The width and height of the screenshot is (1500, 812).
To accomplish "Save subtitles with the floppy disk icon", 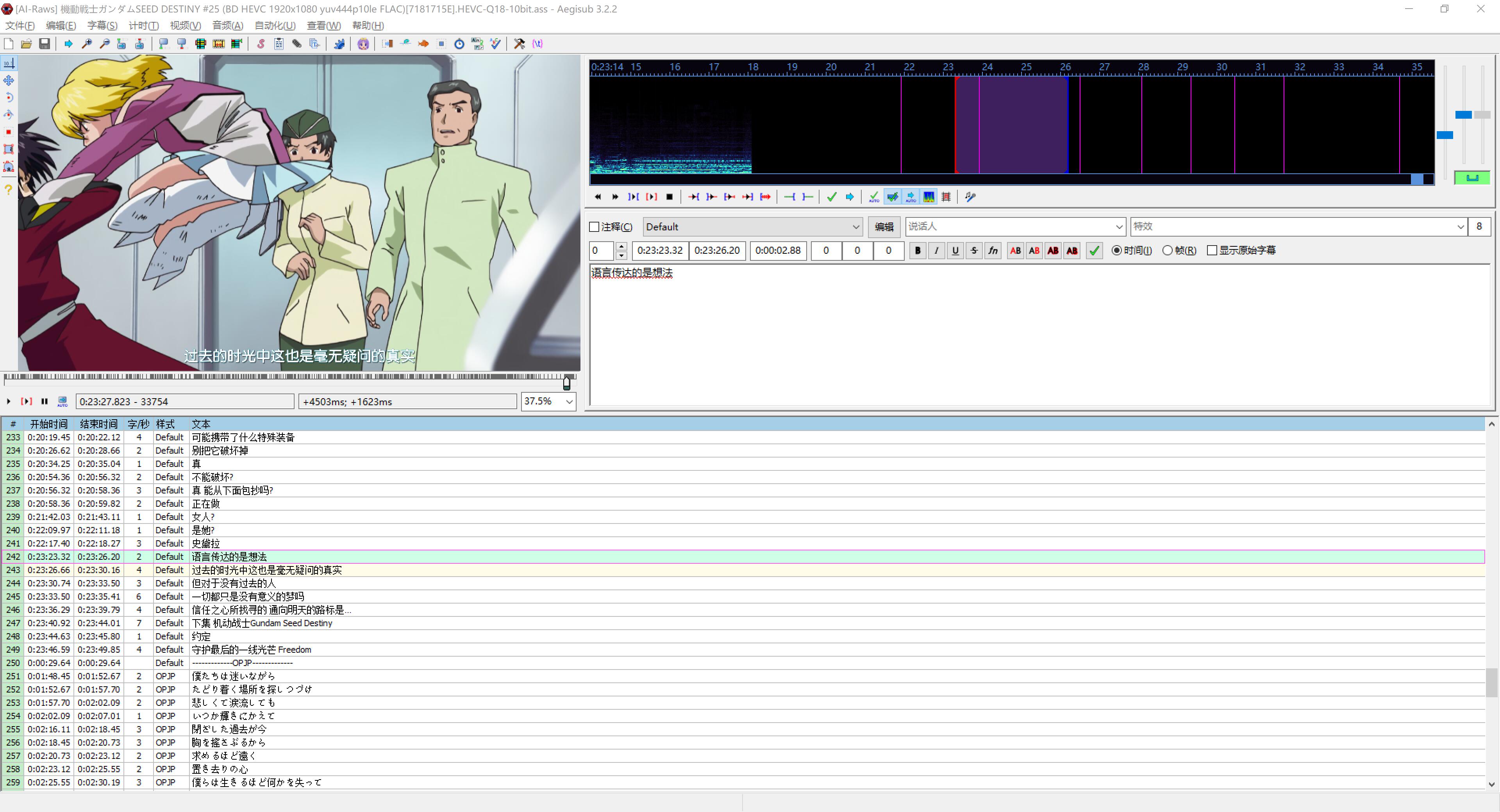I will coord(44,44).
